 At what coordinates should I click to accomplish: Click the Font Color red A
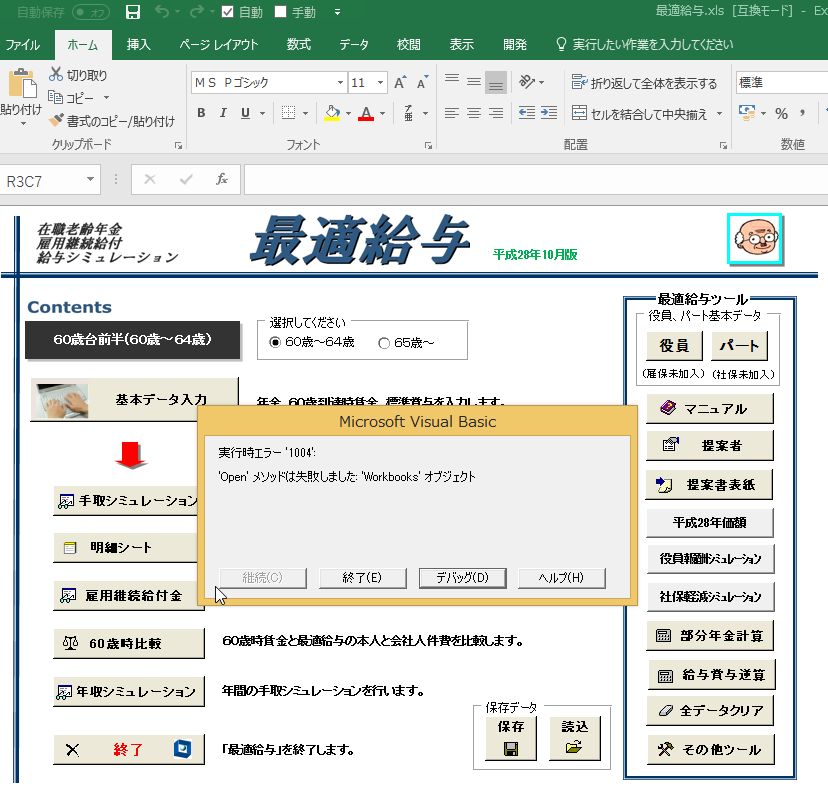coord(366,113)
